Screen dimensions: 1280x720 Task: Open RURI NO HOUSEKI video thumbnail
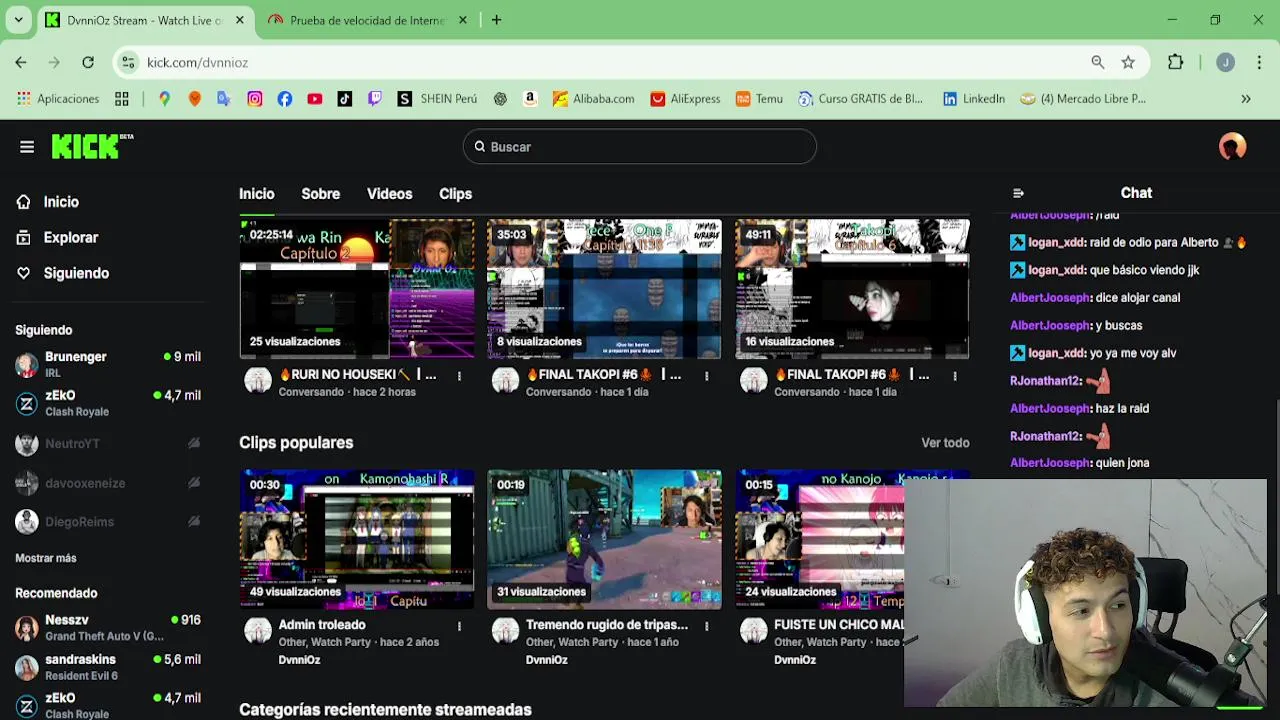tap(357, 288)
